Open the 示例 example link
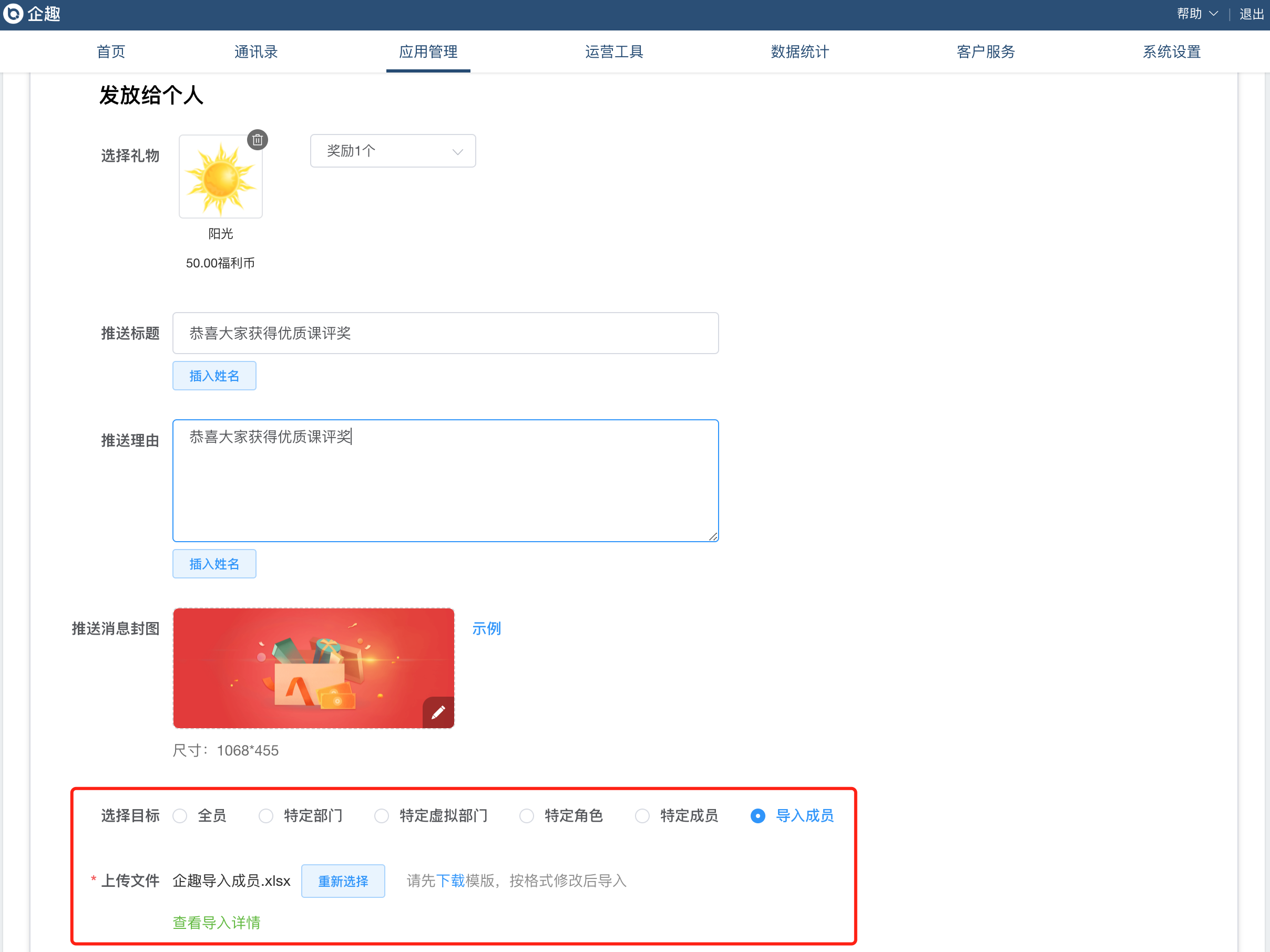Screen dimensions: 1270x952 point(486,628)
